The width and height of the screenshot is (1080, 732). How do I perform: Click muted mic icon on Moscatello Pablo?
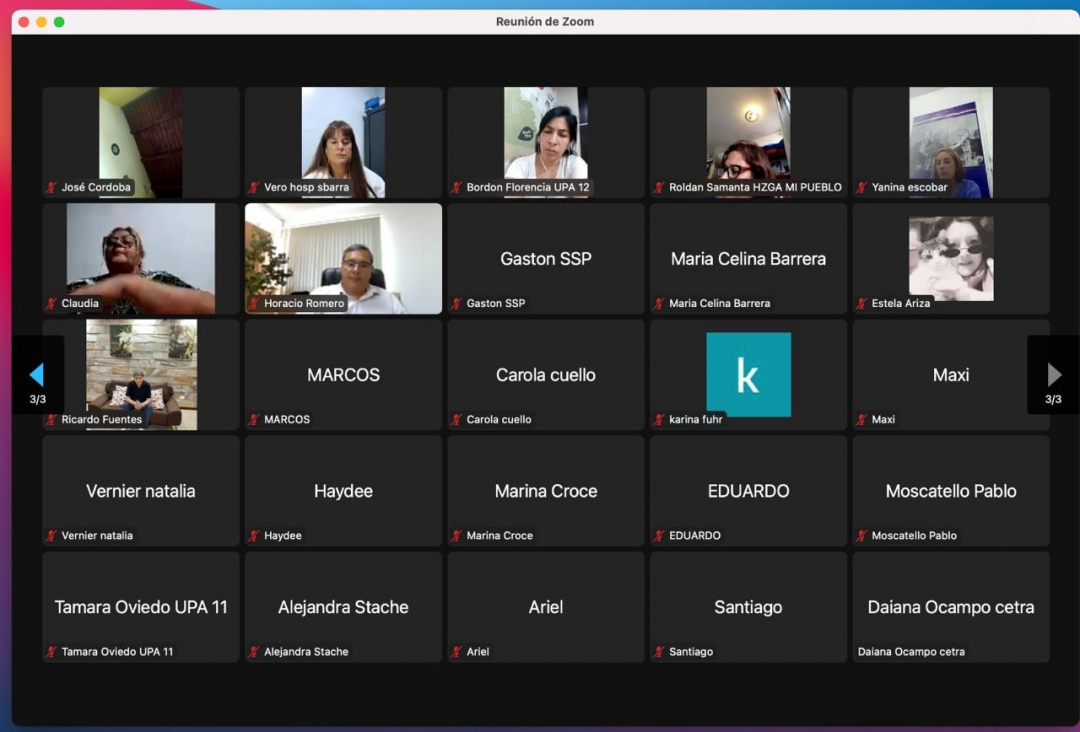[x=862, y=536]
